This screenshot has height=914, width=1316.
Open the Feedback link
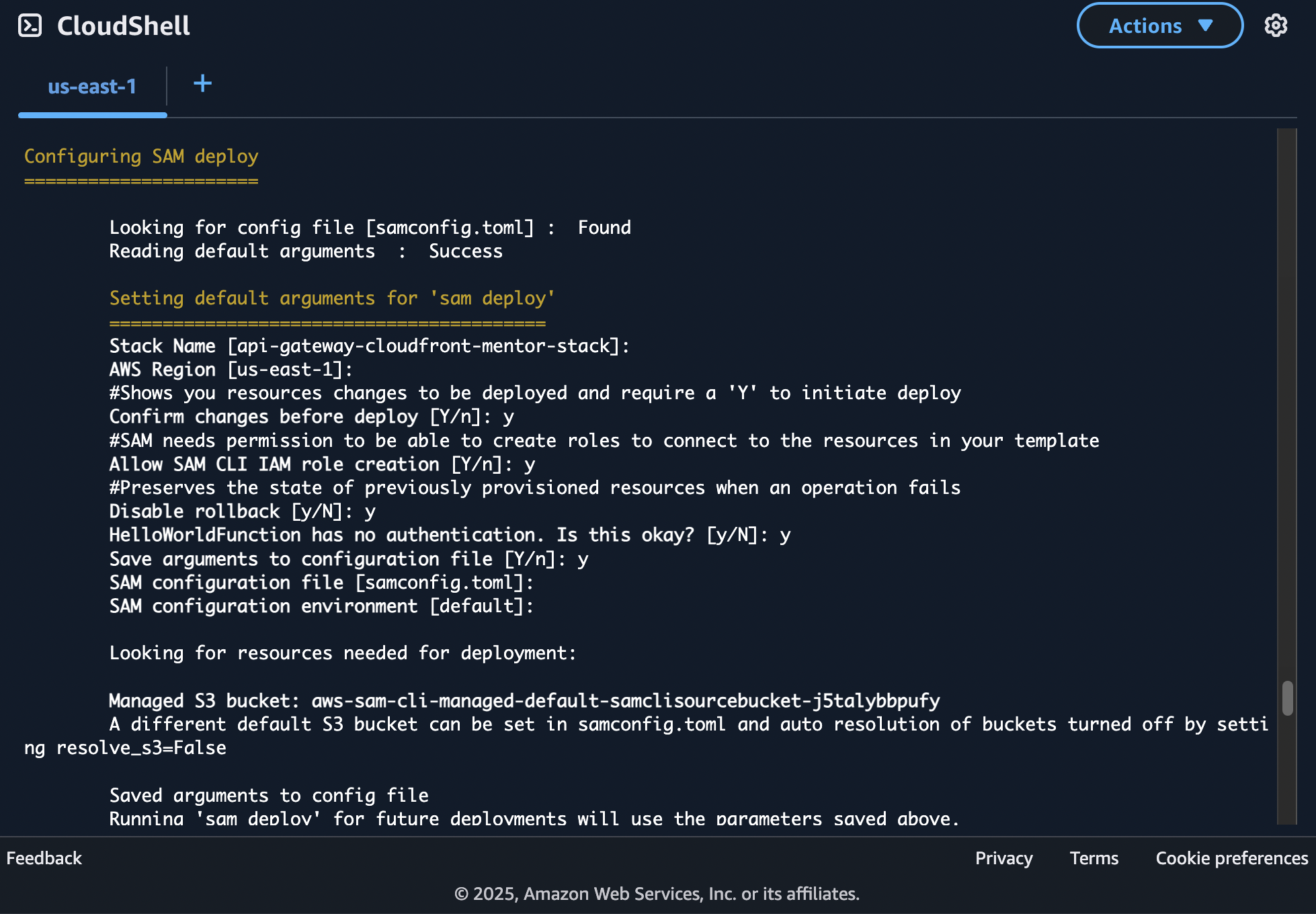[44, 858]
